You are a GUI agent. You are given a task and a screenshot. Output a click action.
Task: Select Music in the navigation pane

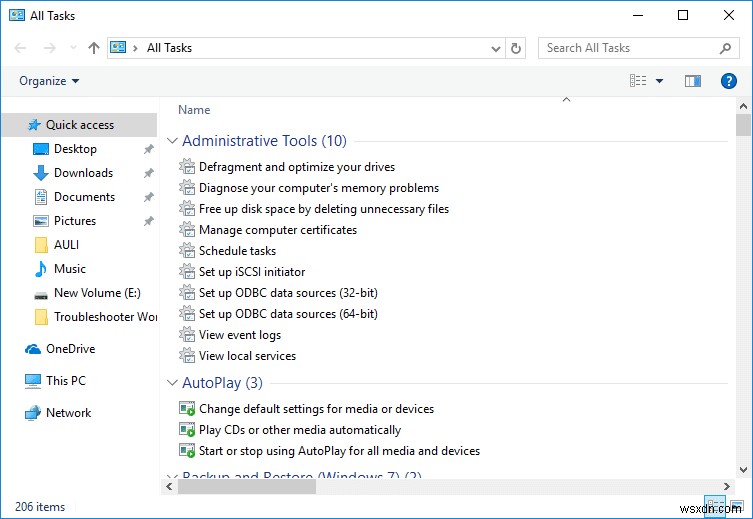(x=70, y=269)
